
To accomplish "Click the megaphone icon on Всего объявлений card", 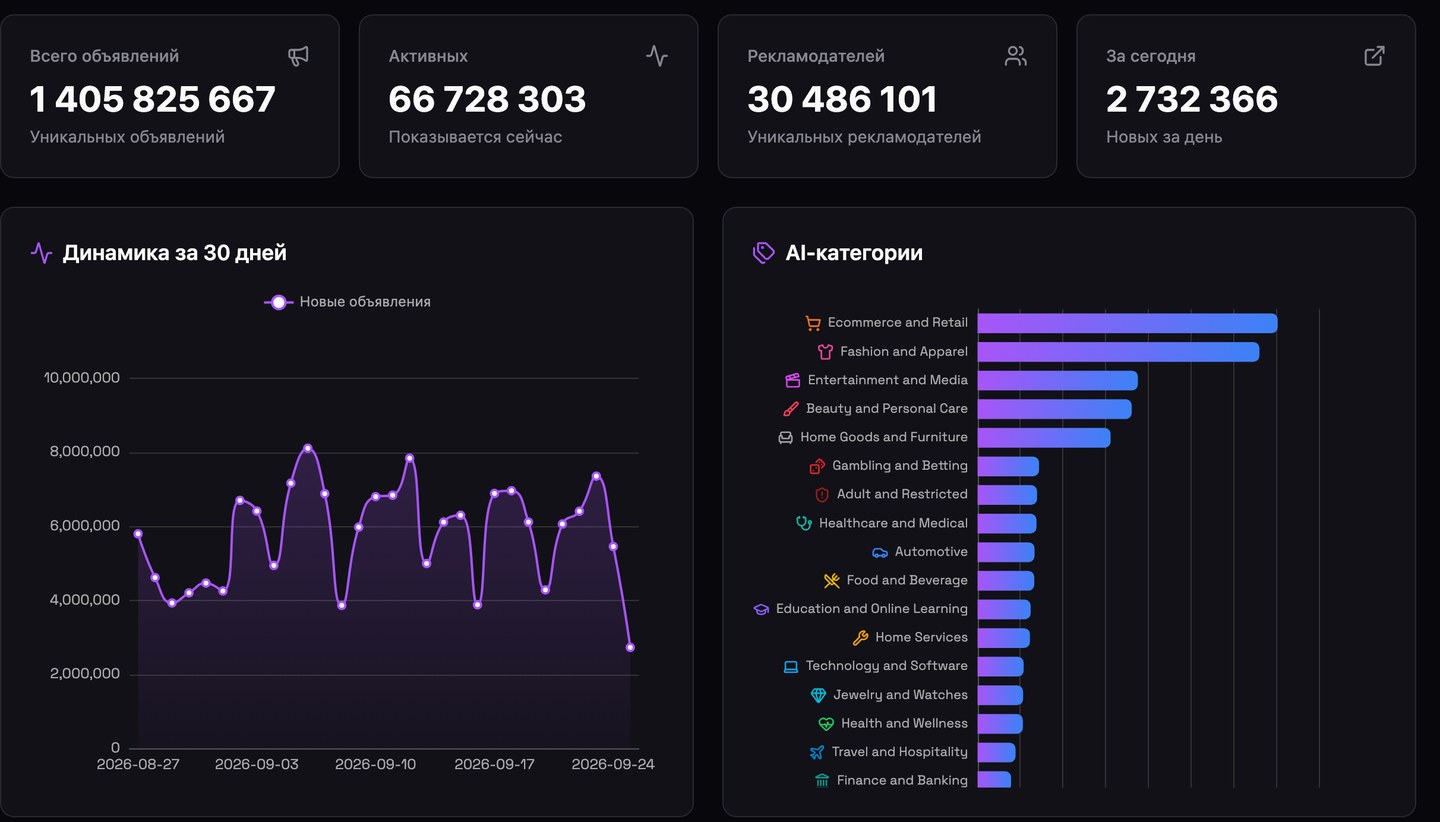I will point(298,56).
